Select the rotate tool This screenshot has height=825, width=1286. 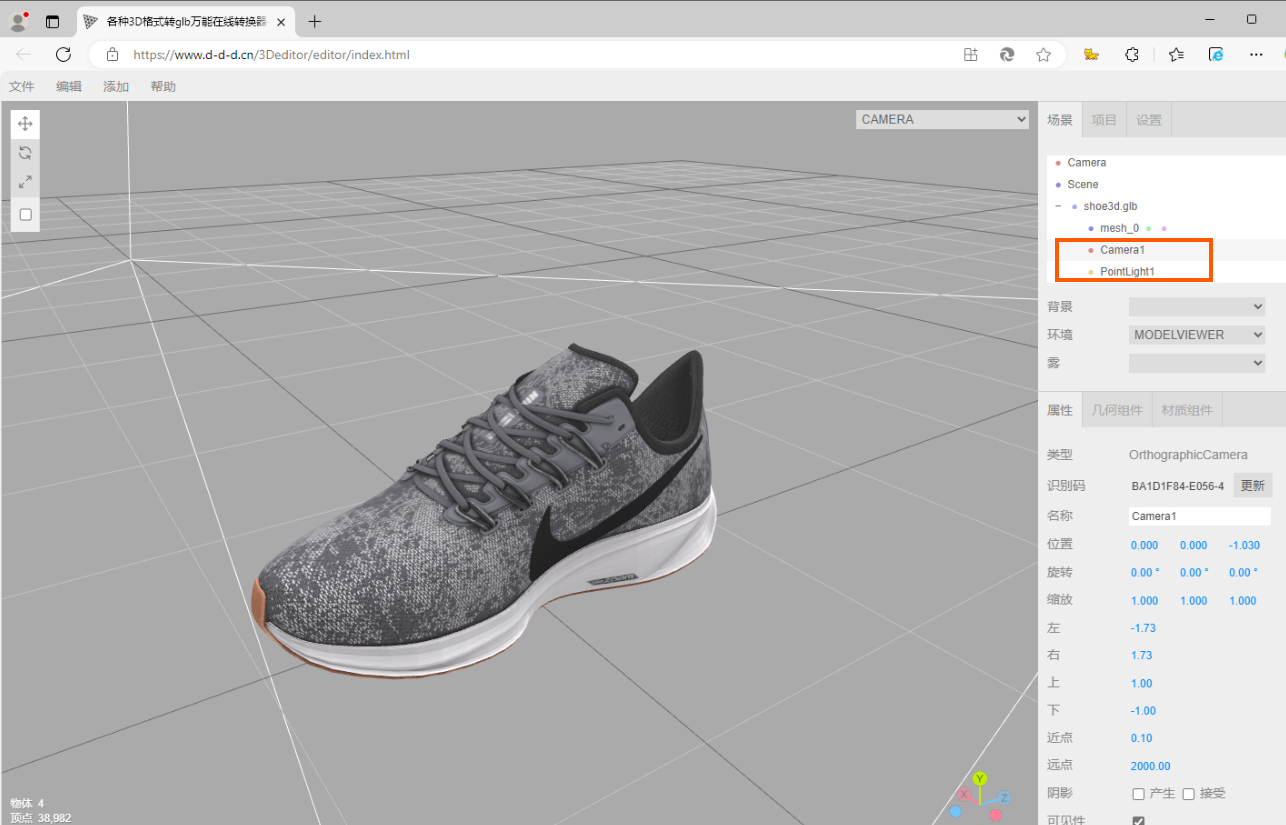pyautogui.click(x=25, y=153)
